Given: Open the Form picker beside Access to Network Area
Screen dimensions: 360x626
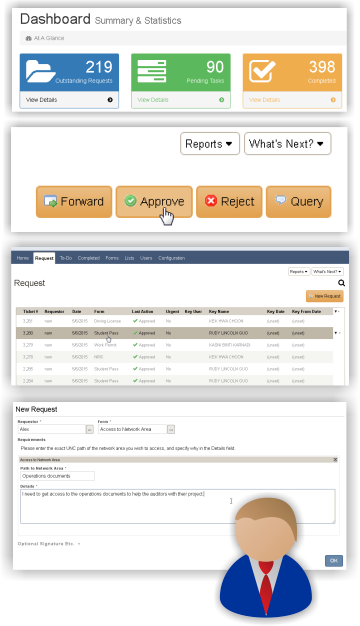Looking at the screenshot, I should (x=171, y=429).
